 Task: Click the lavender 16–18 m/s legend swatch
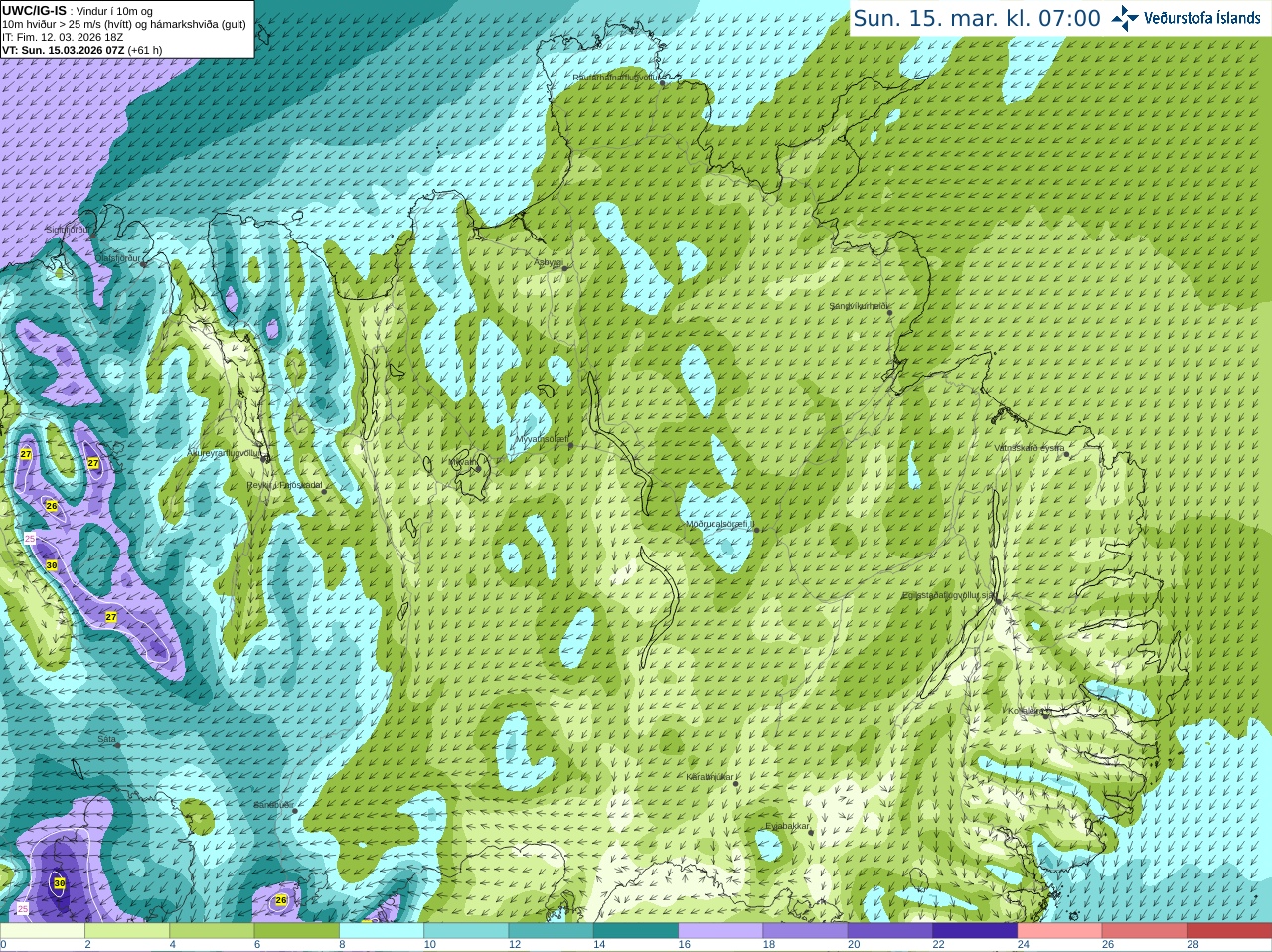coord(720,931)
